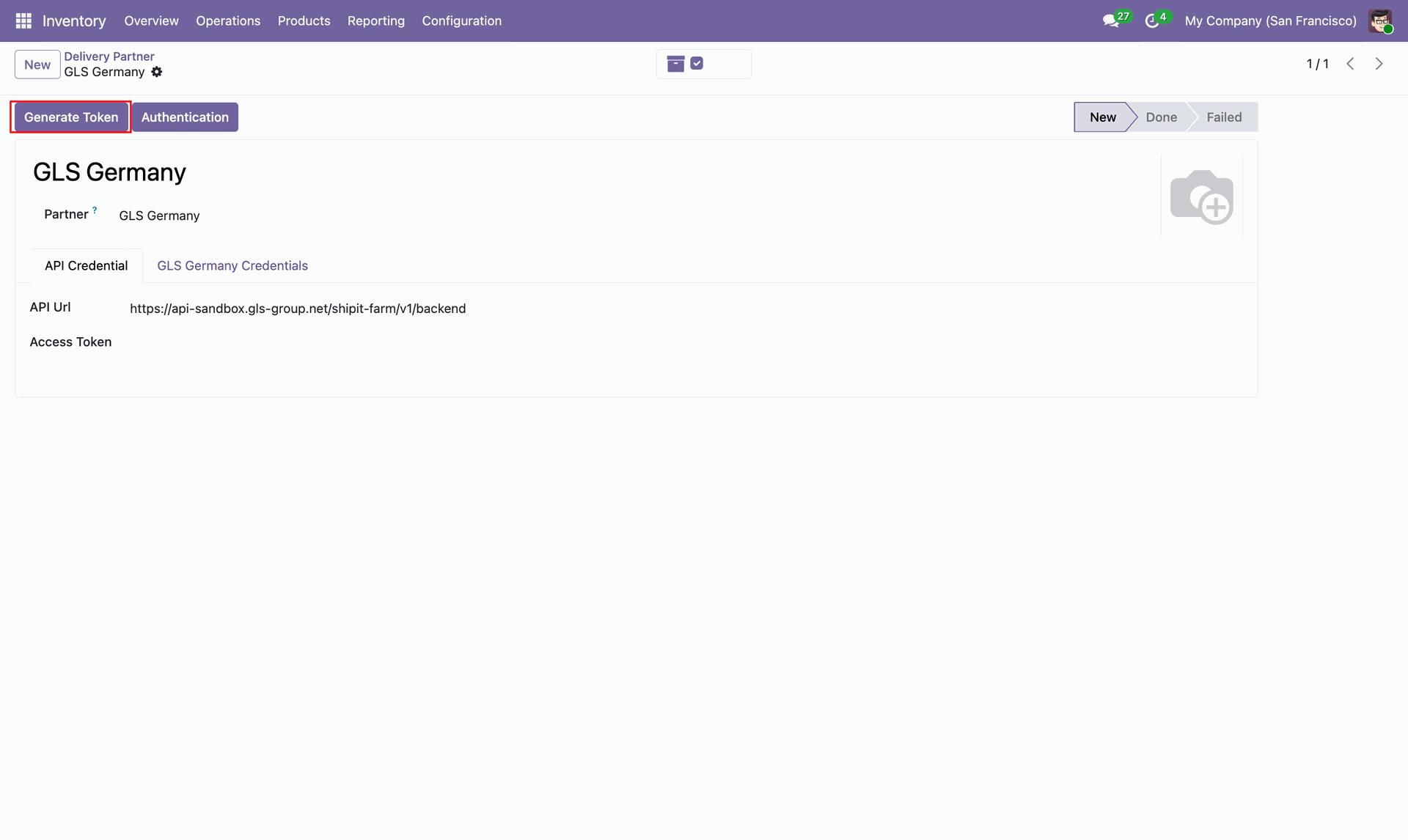1408x840 pixels.
Task: Expand the Operations menu
Action: point(228,21)
